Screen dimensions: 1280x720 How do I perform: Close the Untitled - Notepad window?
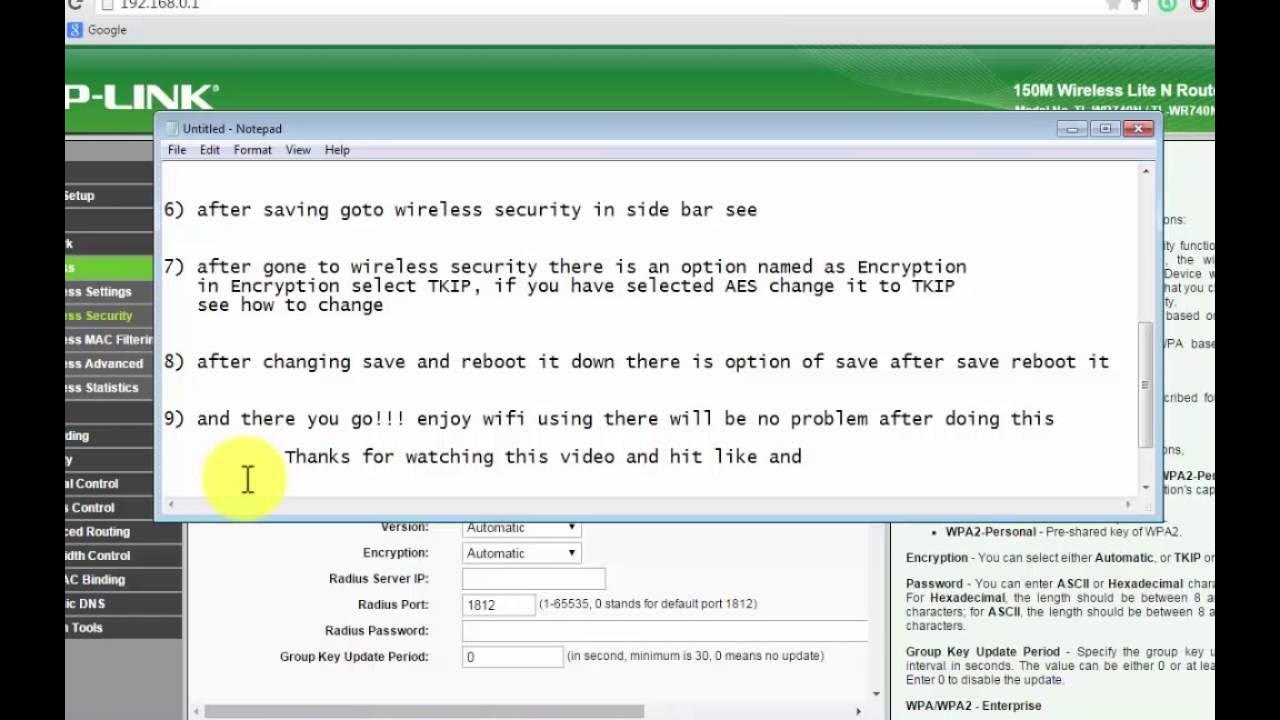[1139, 128]
